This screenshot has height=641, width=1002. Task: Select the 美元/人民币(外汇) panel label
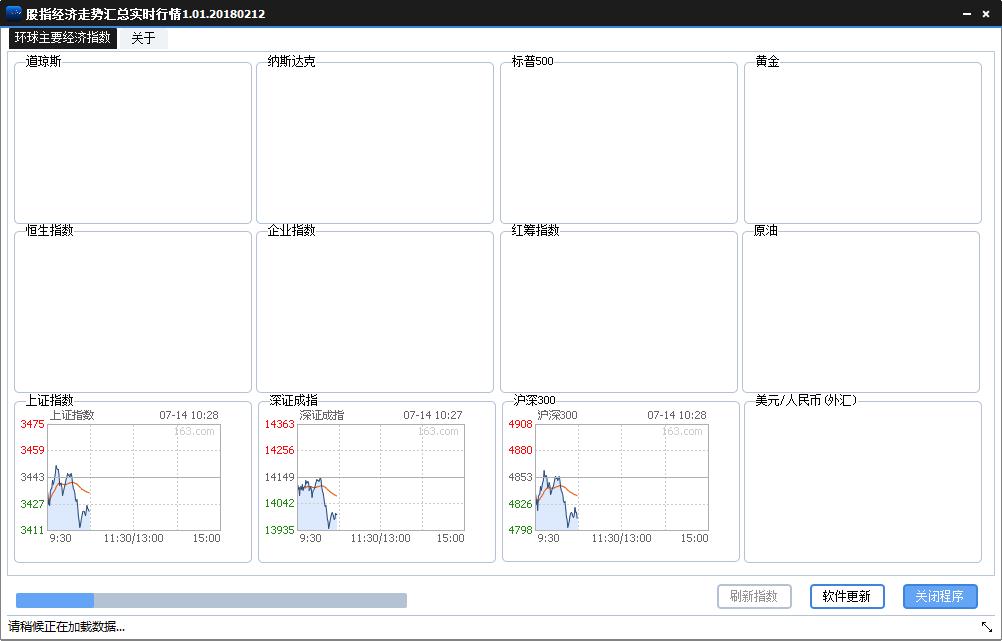tap(806, 400)
